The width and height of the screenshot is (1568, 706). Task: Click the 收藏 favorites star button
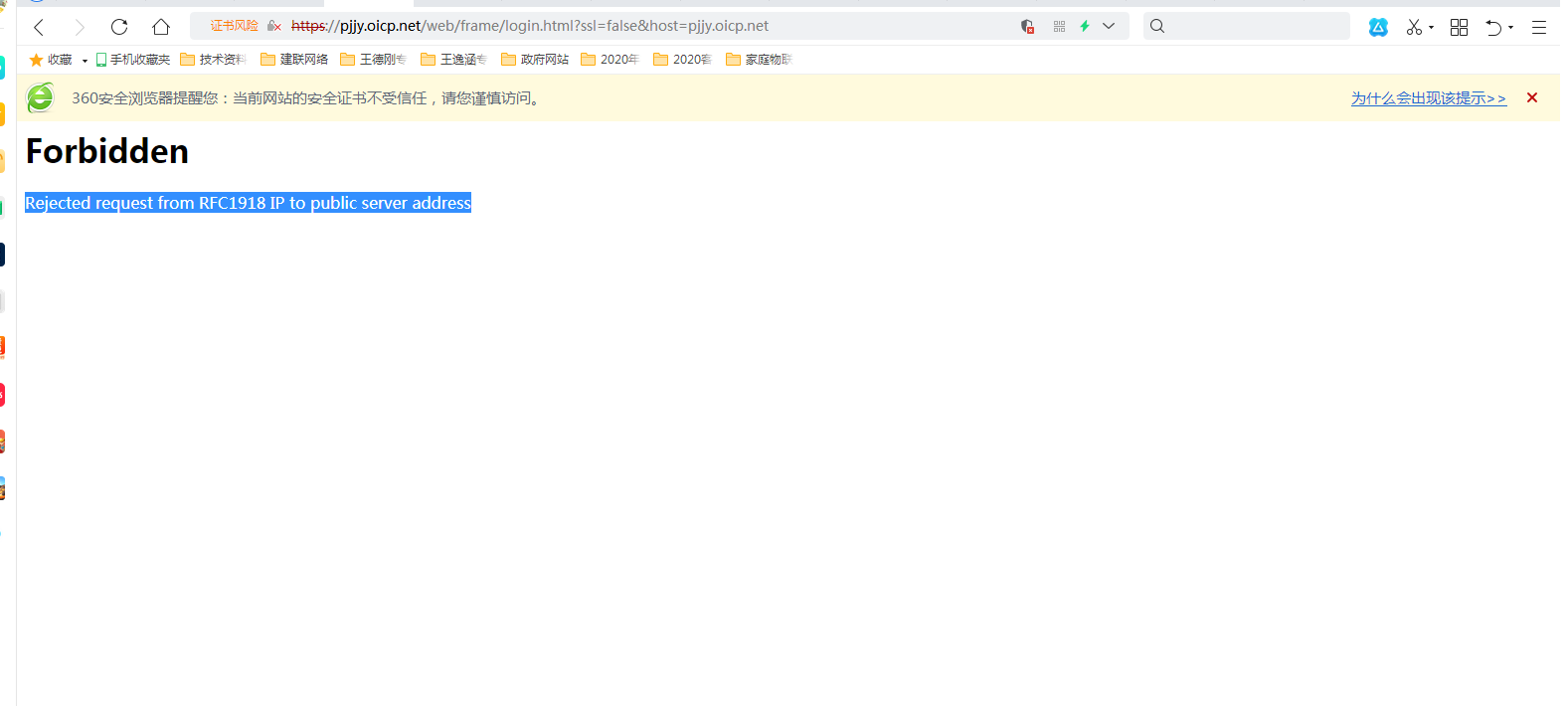[51, 60]
